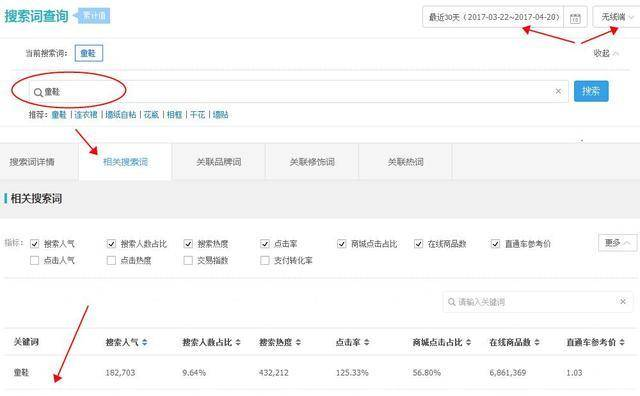Open the 无线端 device dropdown

pyautogui.click(x=616, y=17)
